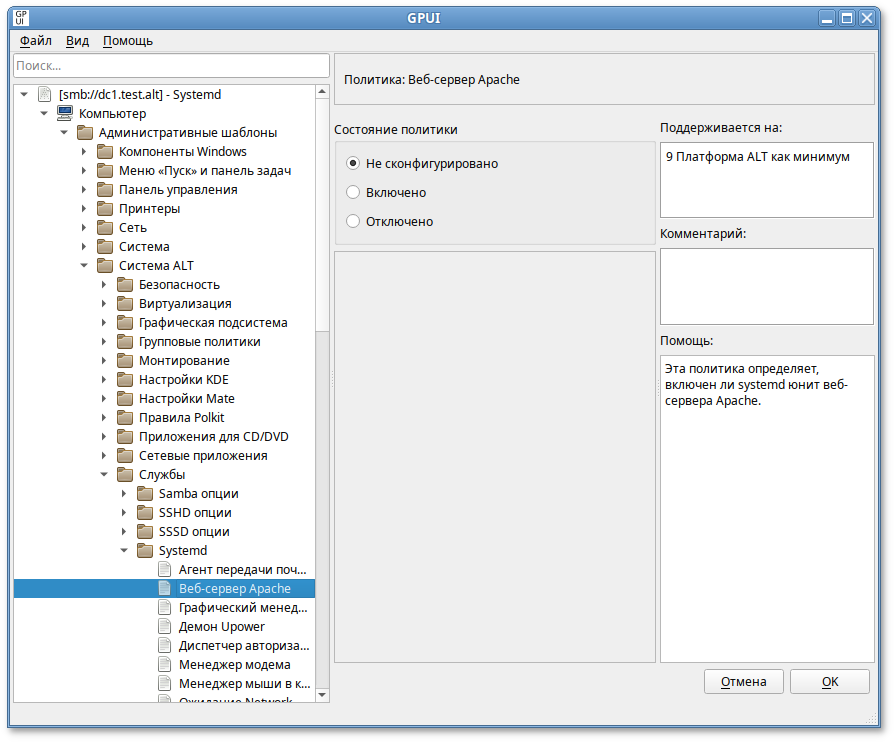Open the Файл menu
894x742 pixels.
[x=35, y=41]
